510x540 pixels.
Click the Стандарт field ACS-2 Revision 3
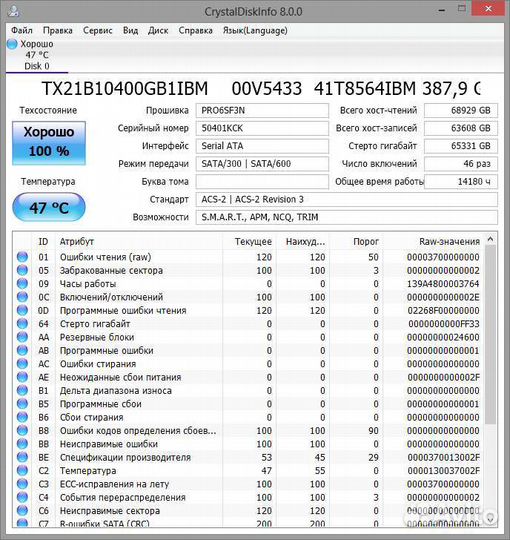347,199
